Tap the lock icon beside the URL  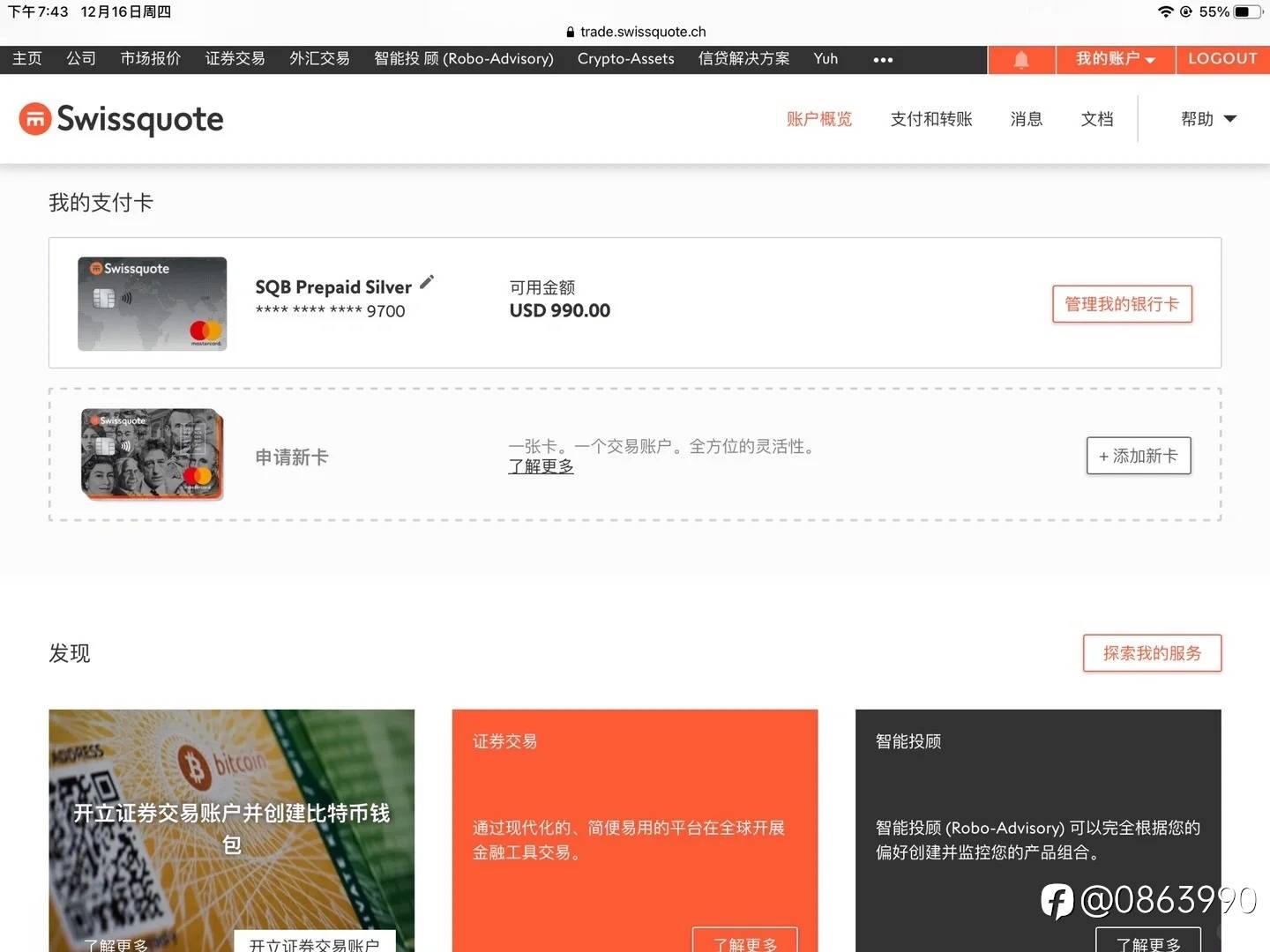(571, 32)
